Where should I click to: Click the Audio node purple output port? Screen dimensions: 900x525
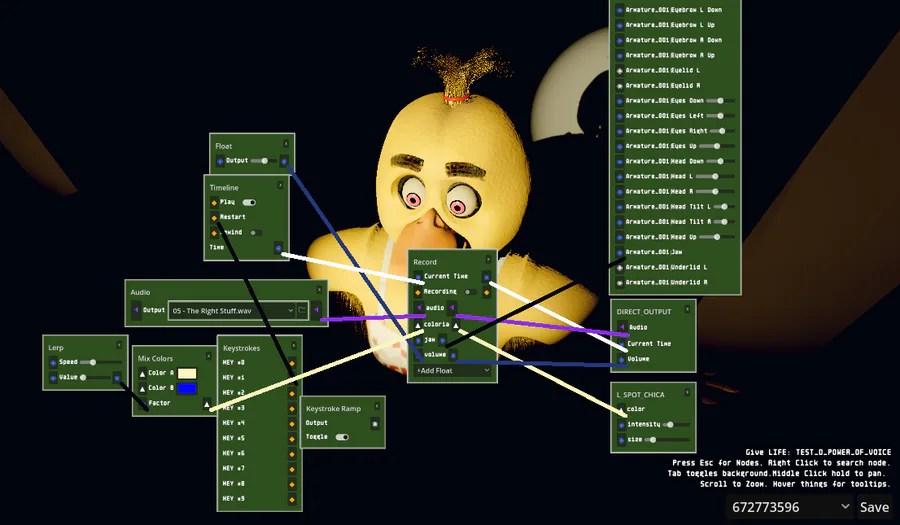[x=316, y=310]
